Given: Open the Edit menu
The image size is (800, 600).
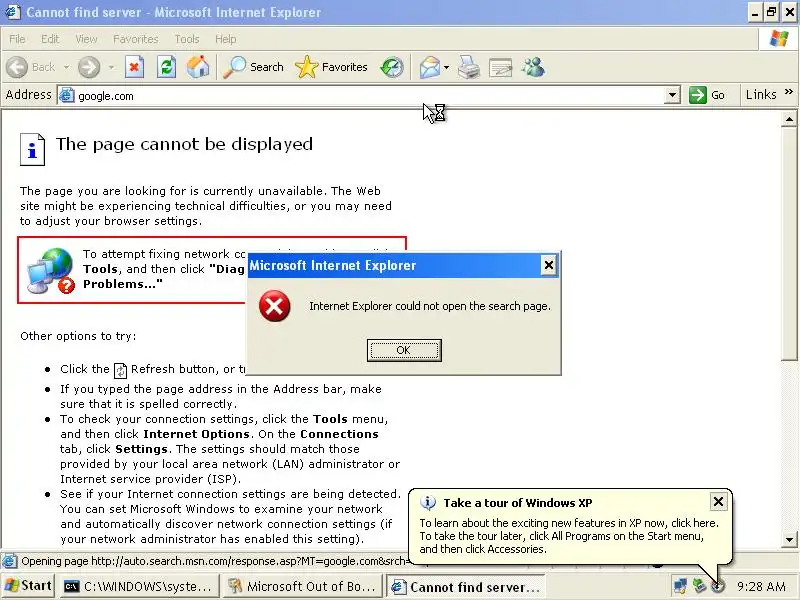Looking at the screenshot, I should tap(50, 39).
